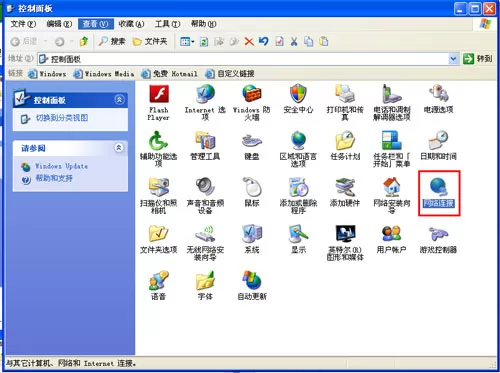Click the undo arrow in toolbar
The height and width of the screenshot is (373, 500).
point(263,42)
